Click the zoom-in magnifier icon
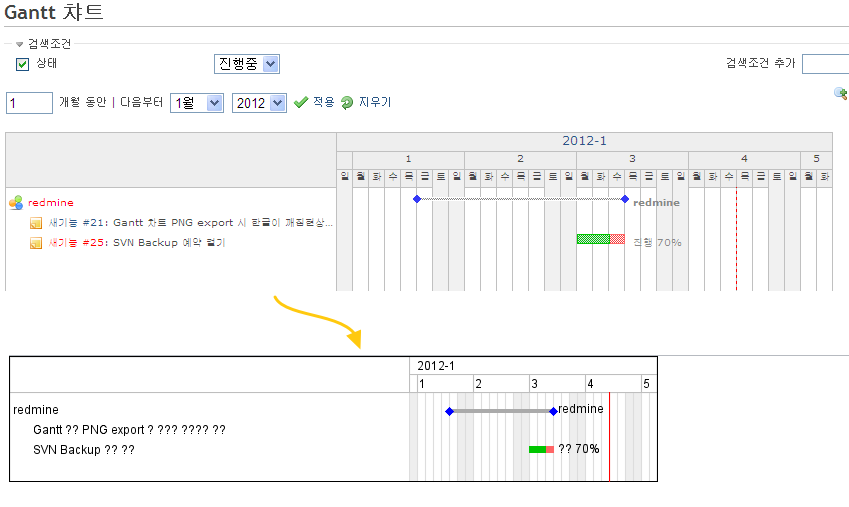This screenshot has width=849, height=507. click(840, 93)
